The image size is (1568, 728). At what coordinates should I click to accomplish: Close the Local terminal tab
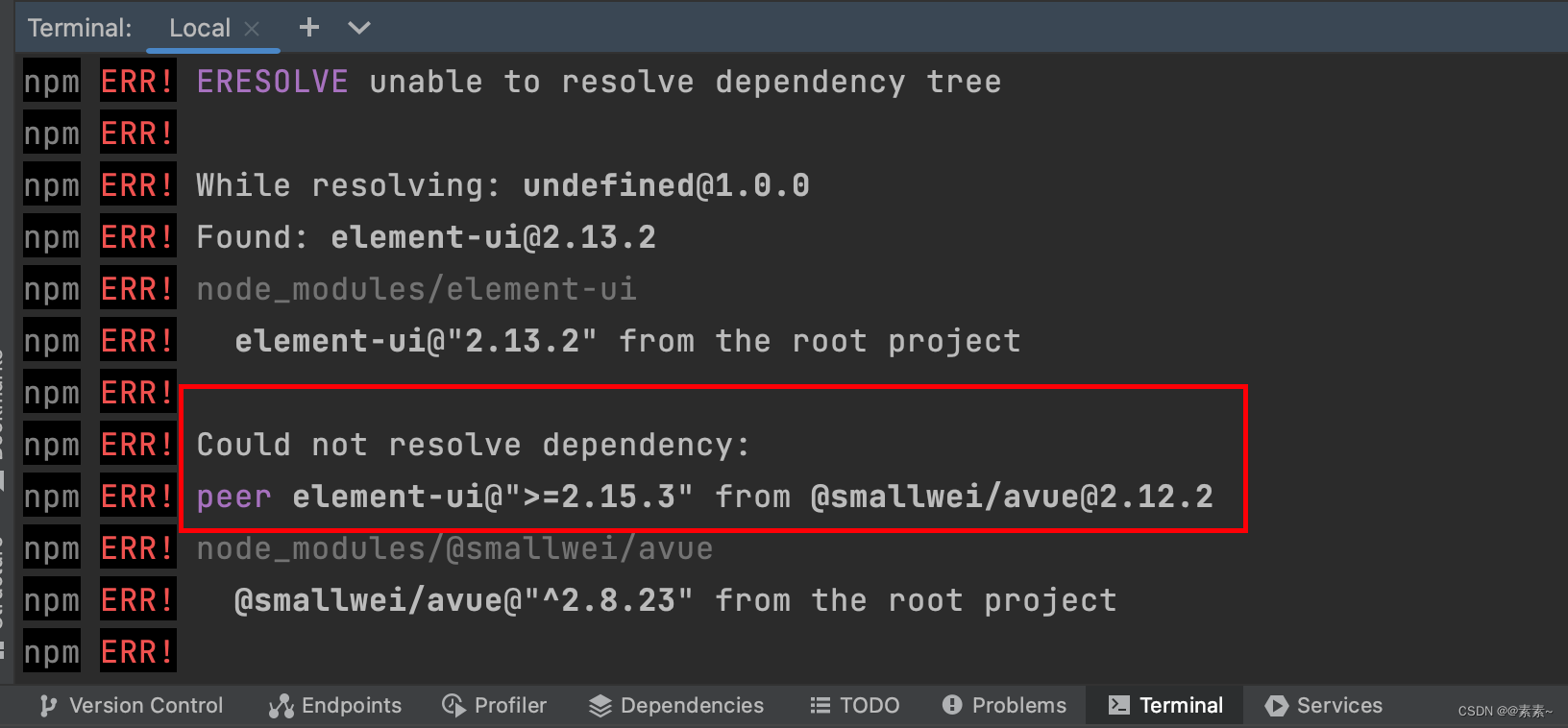coord(252,29)
